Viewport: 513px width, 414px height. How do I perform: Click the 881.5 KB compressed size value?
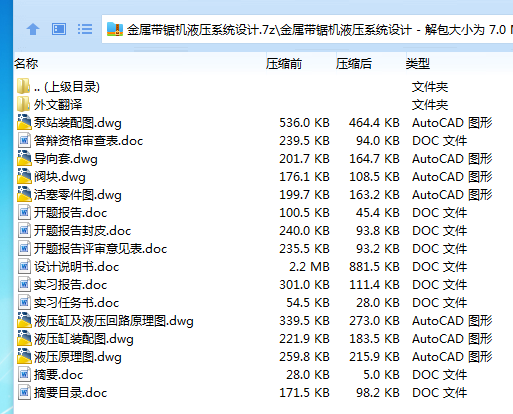(374, 267)
